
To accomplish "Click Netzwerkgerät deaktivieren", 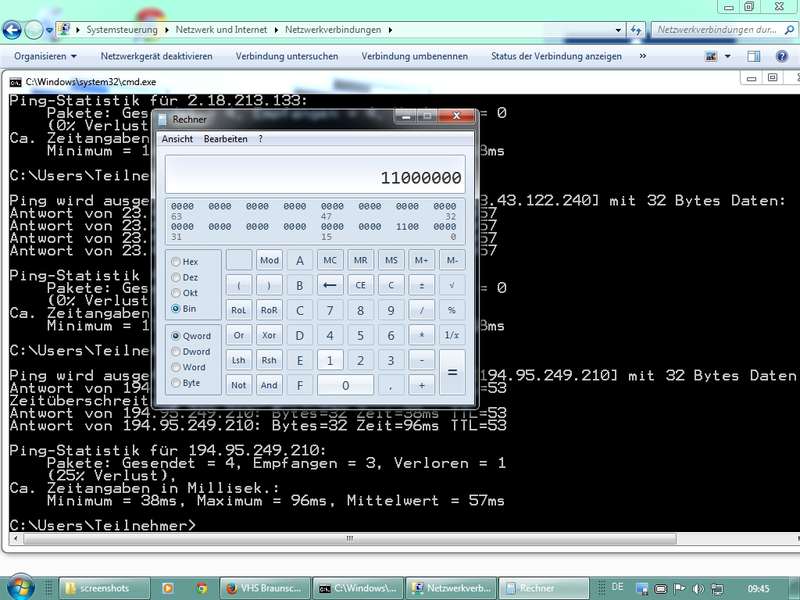I will coord(156,56).
